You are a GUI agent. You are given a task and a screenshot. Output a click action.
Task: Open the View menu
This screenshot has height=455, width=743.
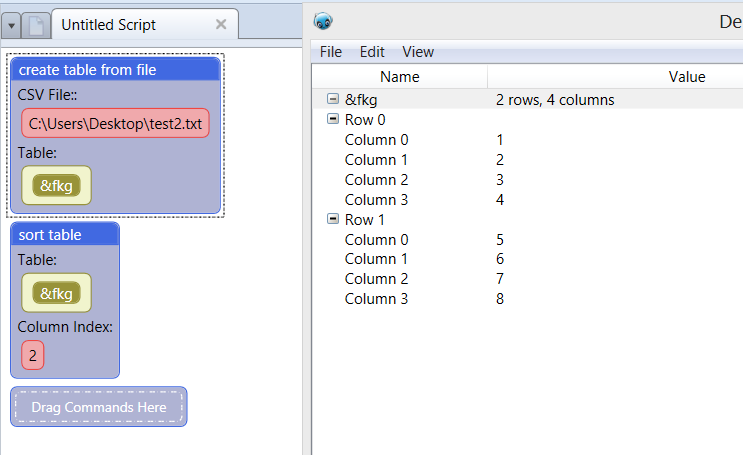coord(418,52)
